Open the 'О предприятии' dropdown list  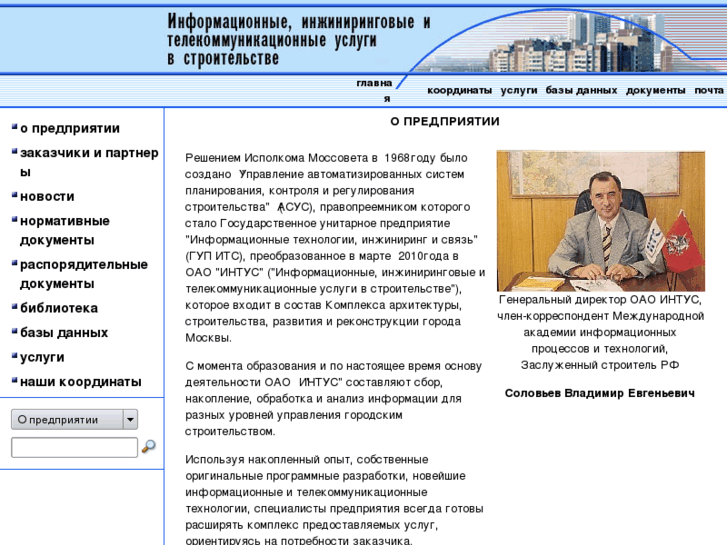coord(74,419)
